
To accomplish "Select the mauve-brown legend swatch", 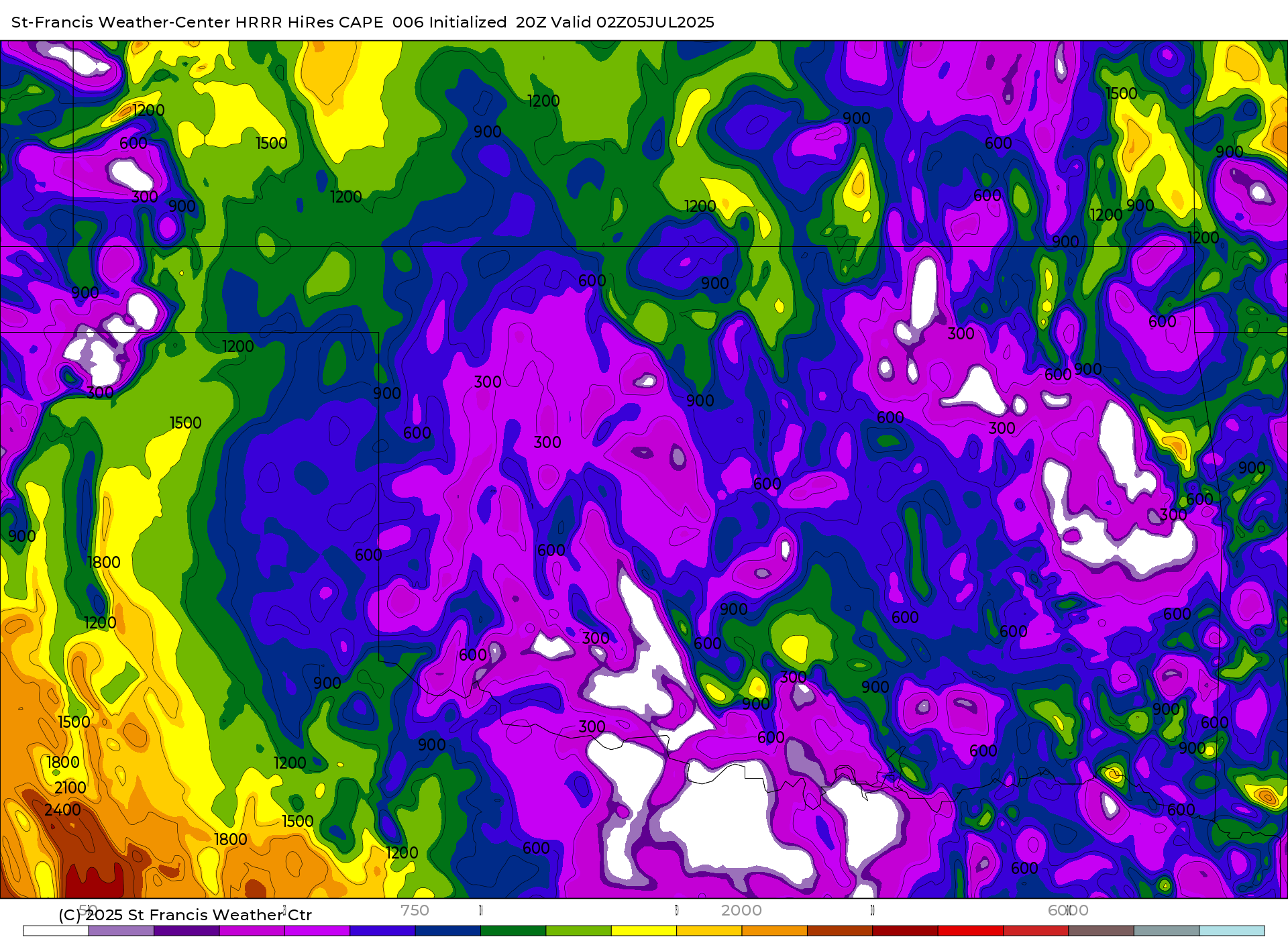I will (x=1102, y=931).
